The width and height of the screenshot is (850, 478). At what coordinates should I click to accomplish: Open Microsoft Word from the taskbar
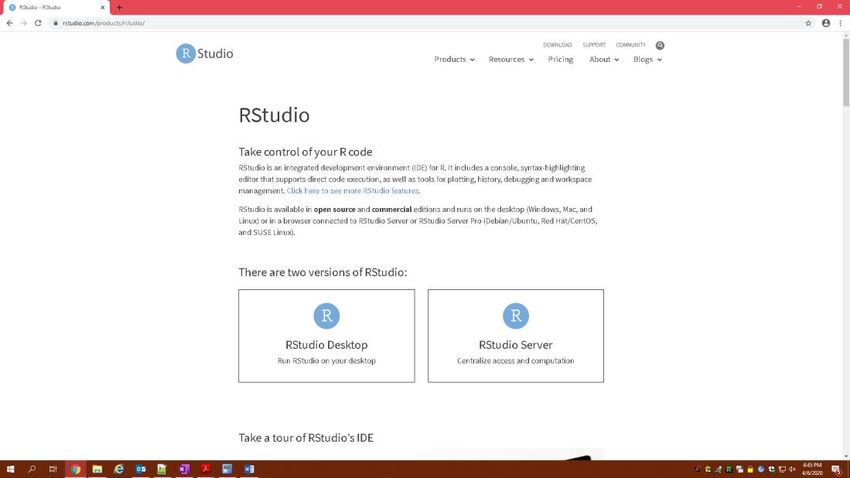[x=249, y=469]
